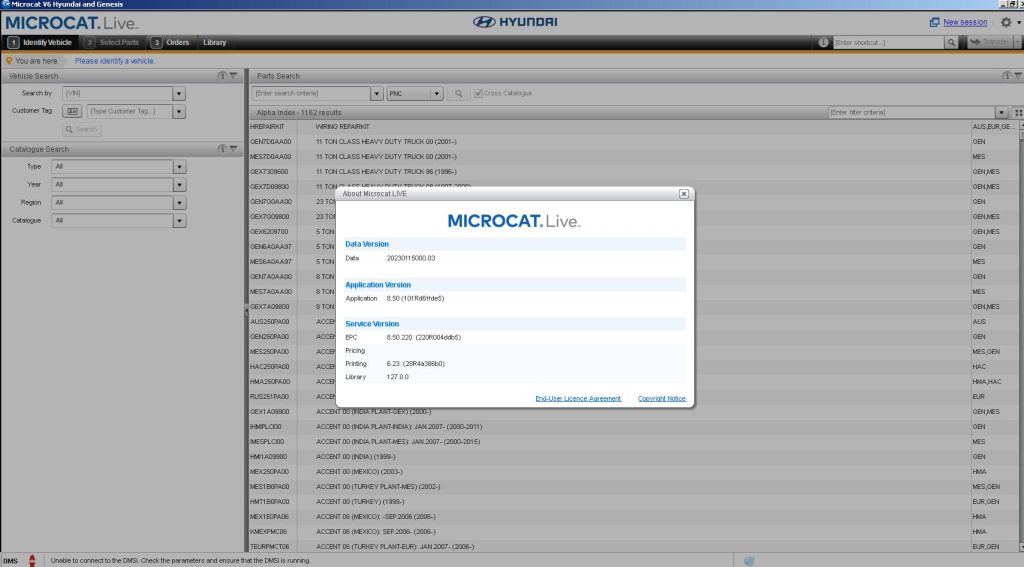Open the Library tab
The width and height of the screenshot is (1024, 567).
[214, 43]
